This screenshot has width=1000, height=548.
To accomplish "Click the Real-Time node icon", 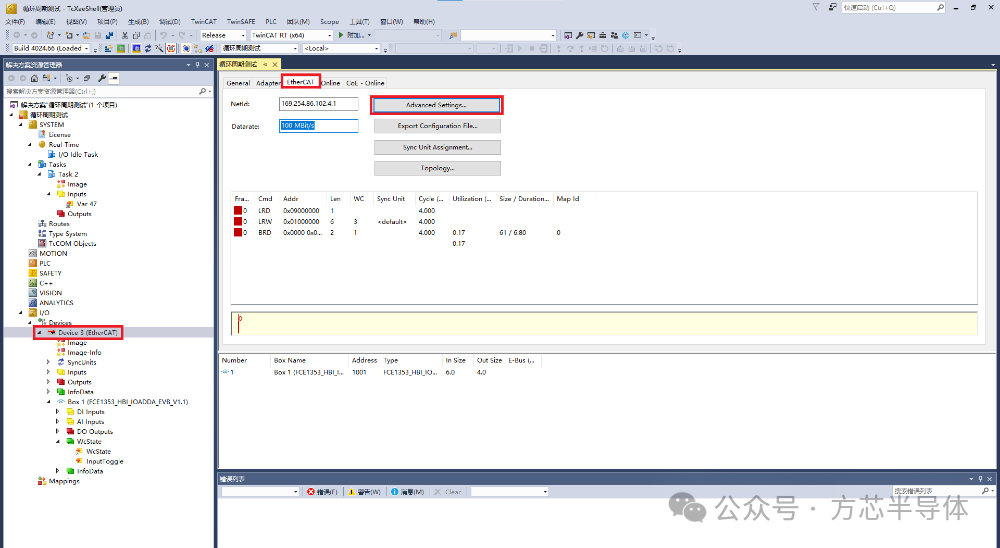I will click(42, 145).
